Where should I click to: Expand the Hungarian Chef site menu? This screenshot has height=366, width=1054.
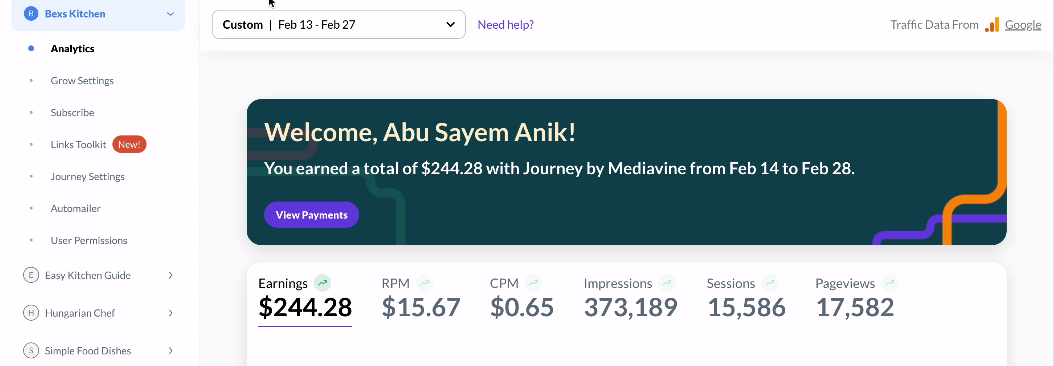coord(171,313)
